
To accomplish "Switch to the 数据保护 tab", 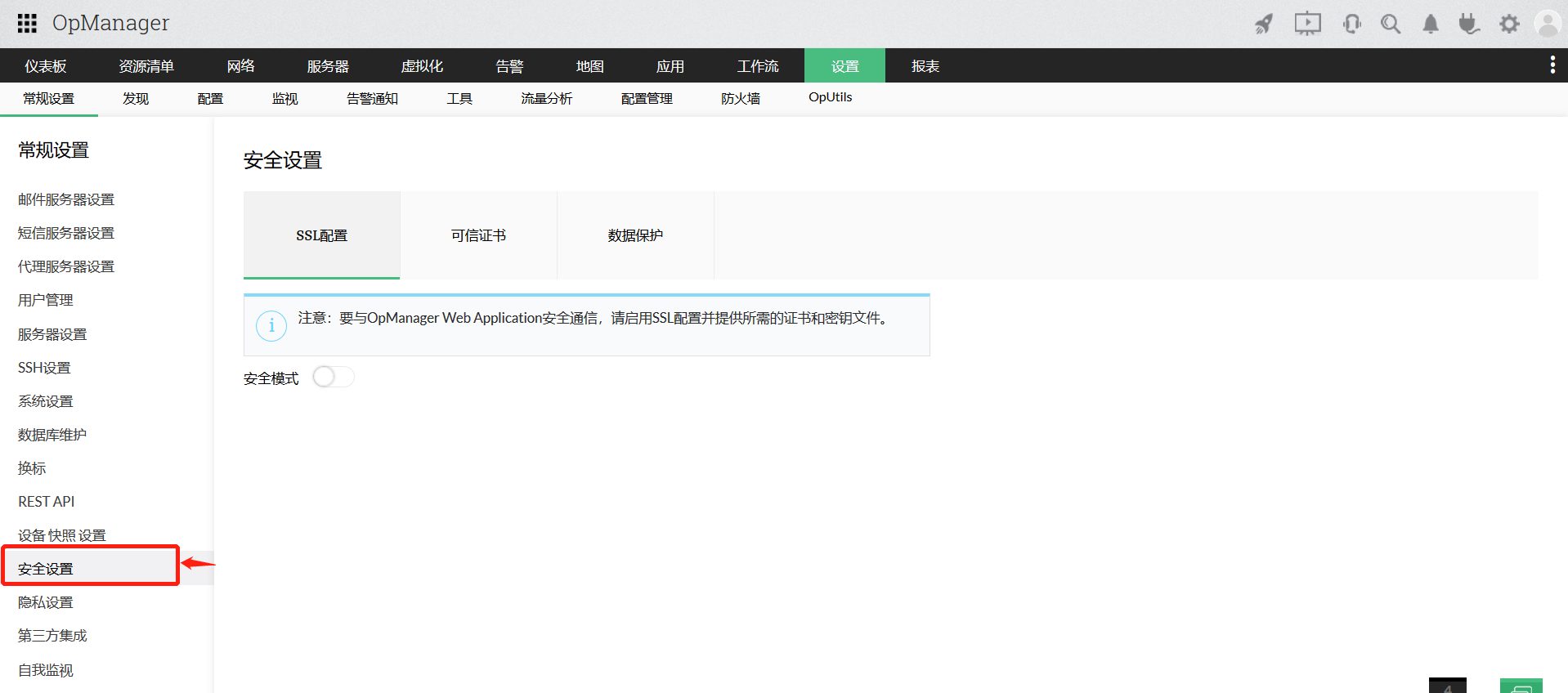I will click(x=635, y=235).
